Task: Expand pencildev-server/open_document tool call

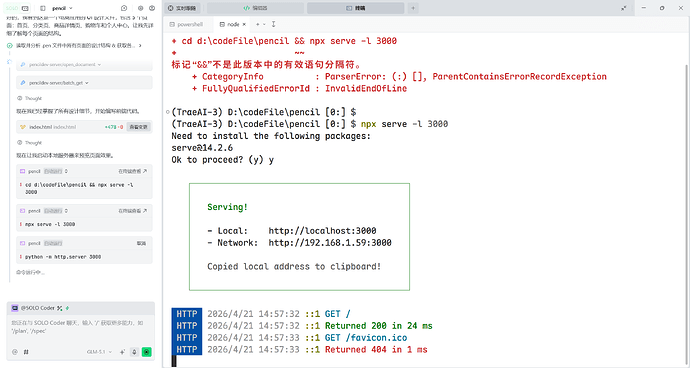Action: pyautogui.click(x=84, y=65)
